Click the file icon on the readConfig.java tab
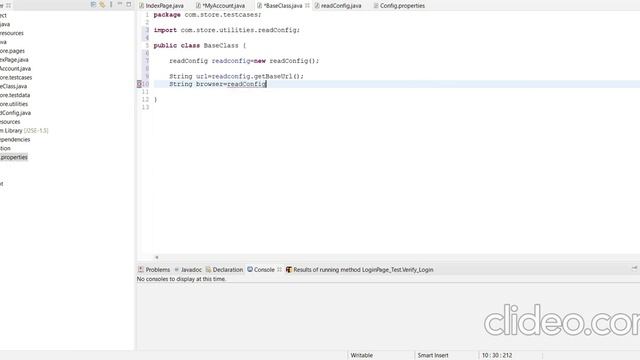640x360 pixels. click(x=317, y=6)
